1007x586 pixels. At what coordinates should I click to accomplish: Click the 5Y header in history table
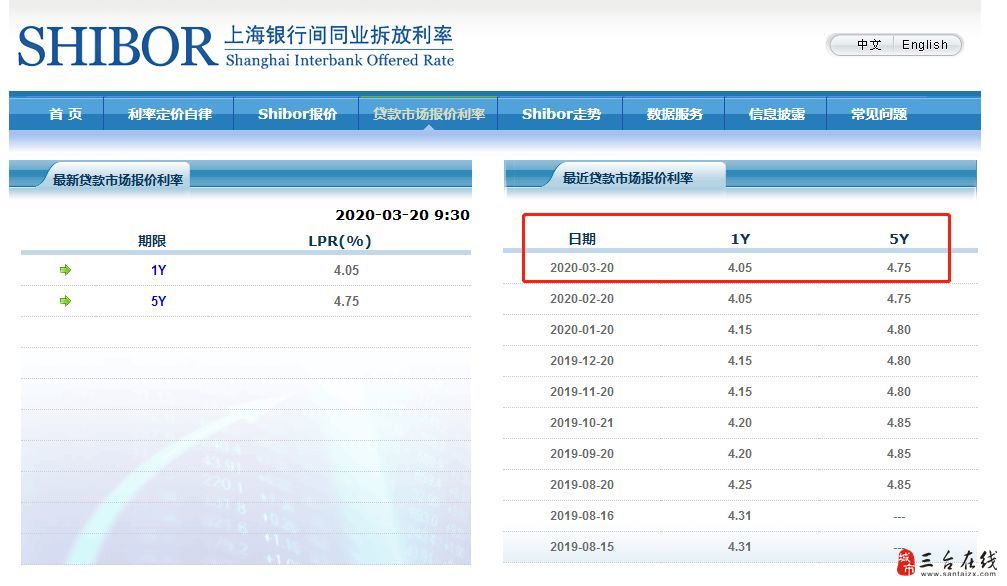pyautogui.click(x=898, y=239)
